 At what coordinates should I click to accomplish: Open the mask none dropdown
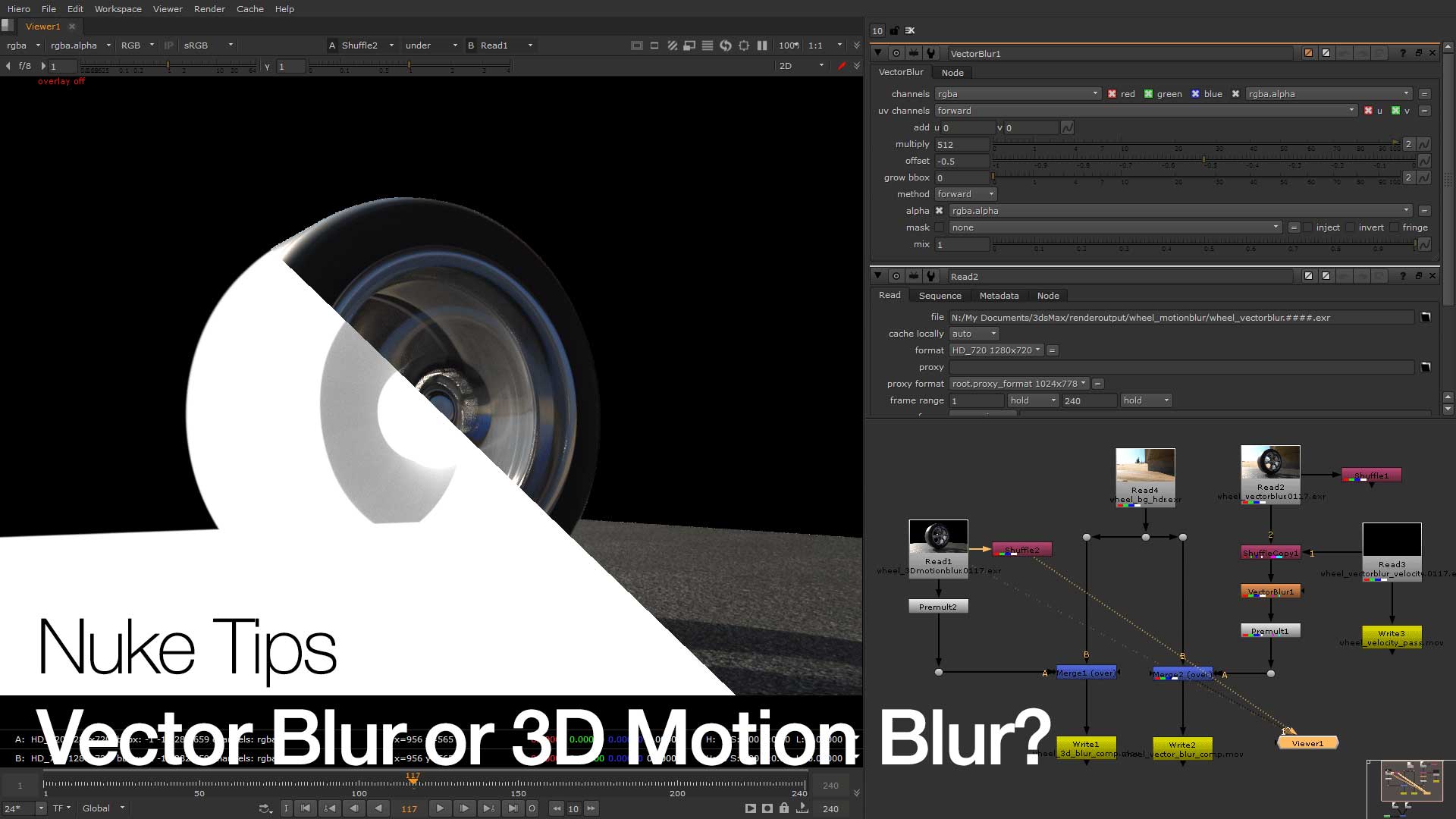coord(1115,227)
